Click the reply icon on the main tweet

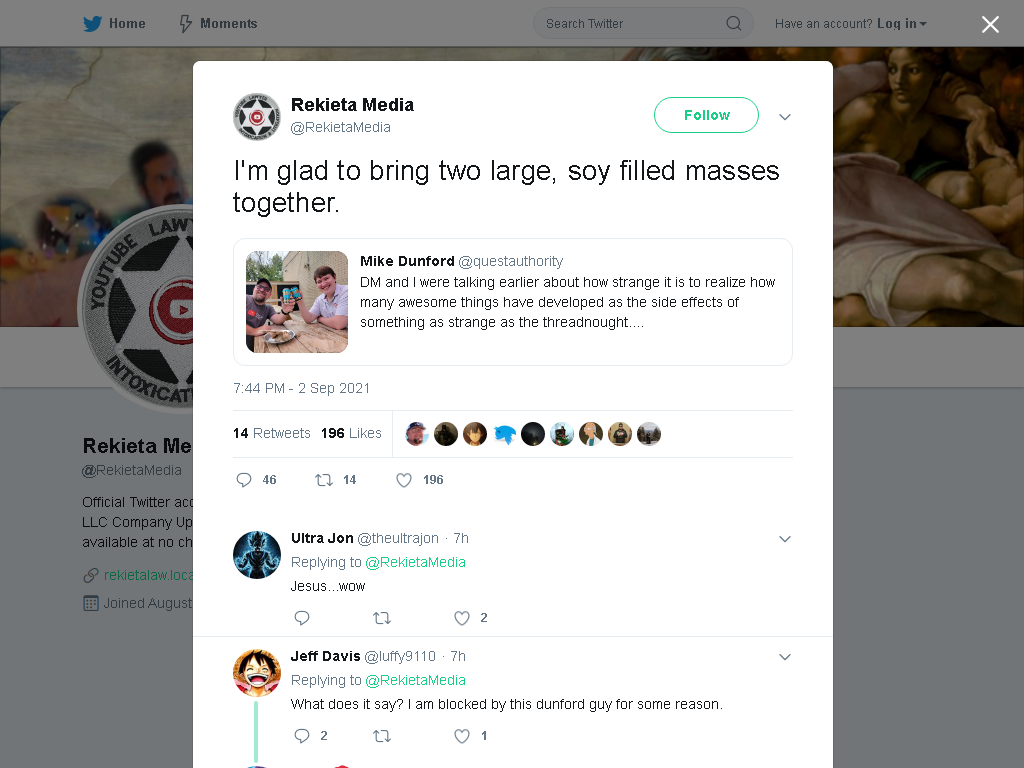(x=244, y=480)
